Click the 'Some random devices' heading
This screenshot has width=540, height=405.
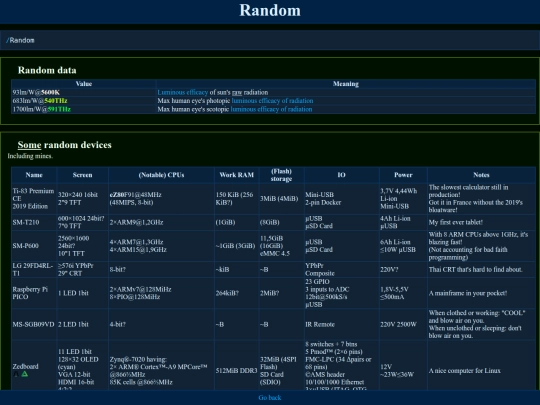pos(64,145)
